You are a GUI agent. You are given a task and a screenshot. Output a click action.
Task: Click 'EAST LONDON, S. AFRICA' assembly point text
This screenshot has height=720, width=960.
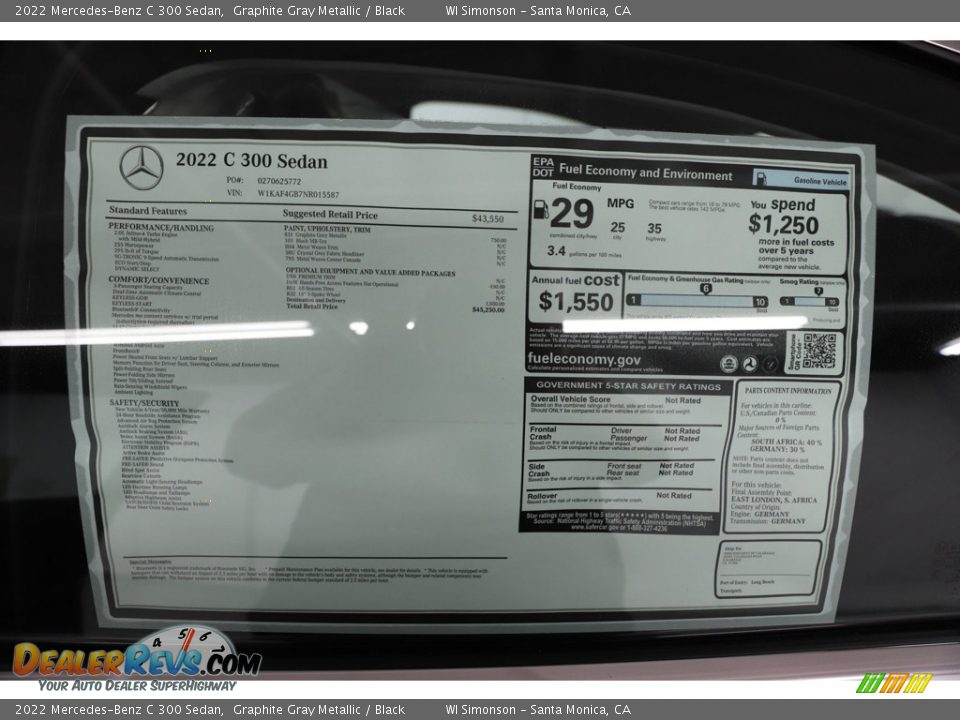point(774,500)
